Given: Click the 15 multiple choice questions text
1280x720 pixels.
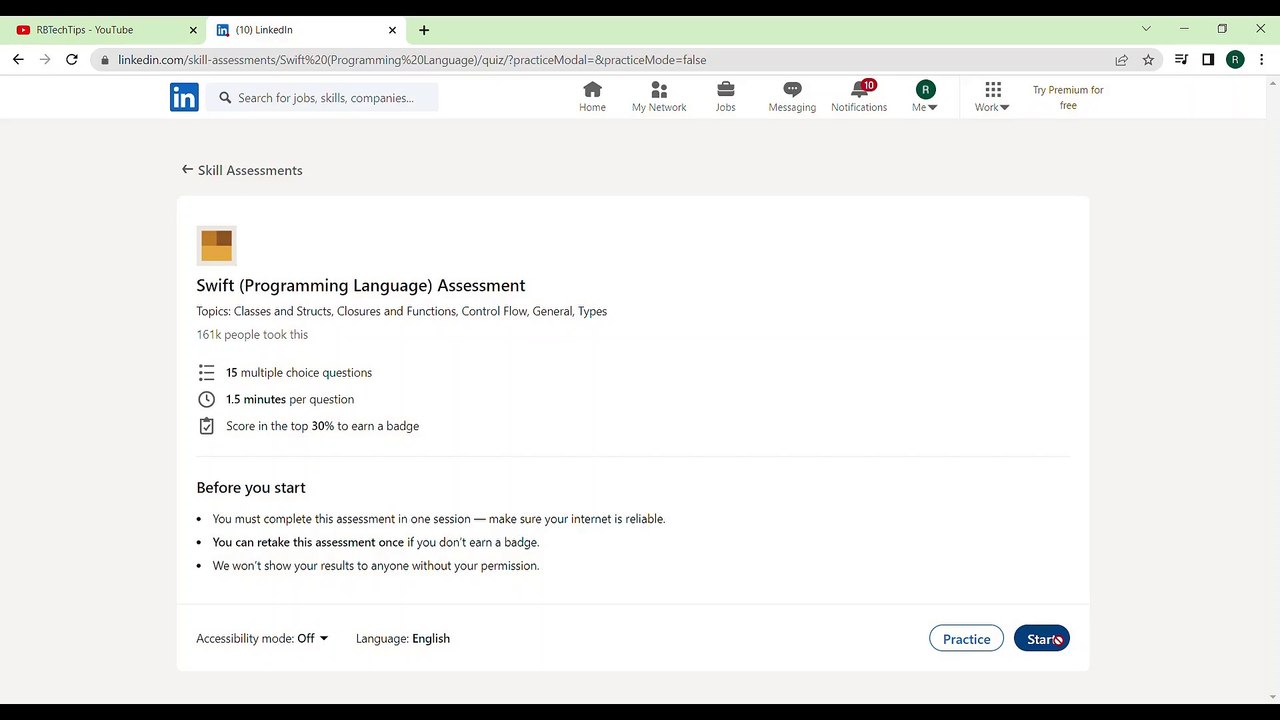Looking at the screenshot, I should tap(299, 372).
